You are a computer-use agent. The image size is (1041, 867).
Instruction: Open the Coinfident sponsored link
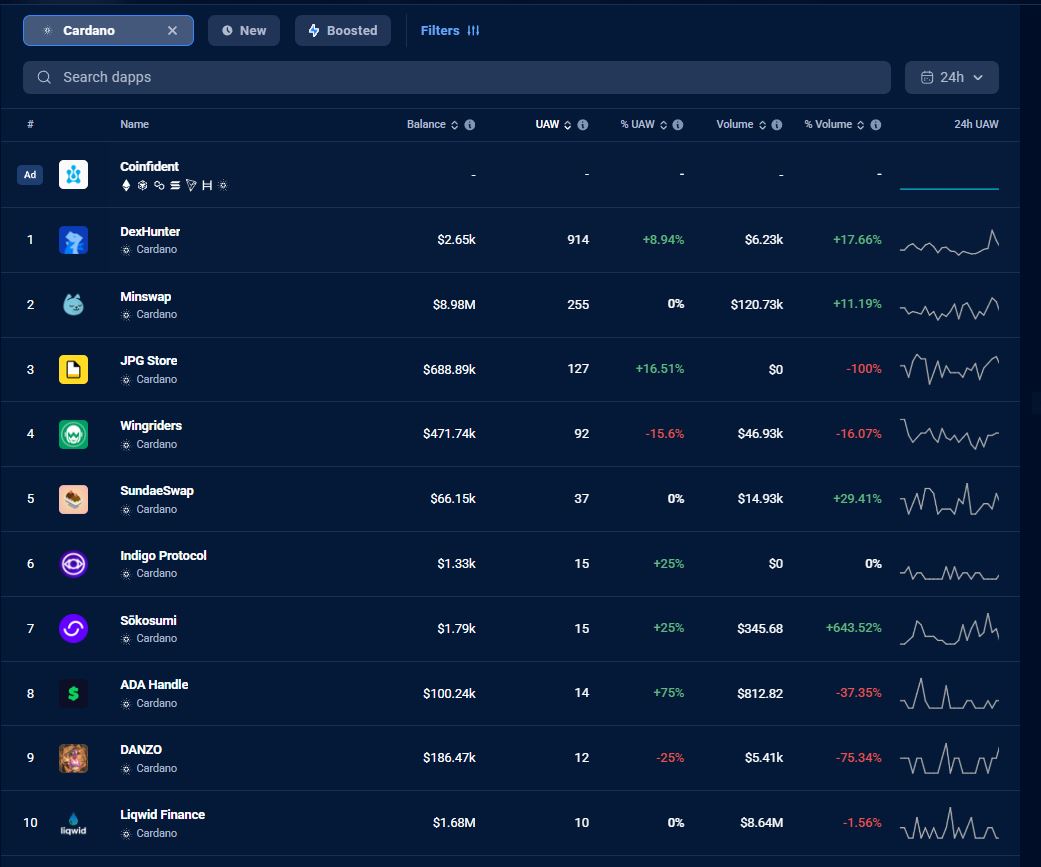(x=149, y=167)
